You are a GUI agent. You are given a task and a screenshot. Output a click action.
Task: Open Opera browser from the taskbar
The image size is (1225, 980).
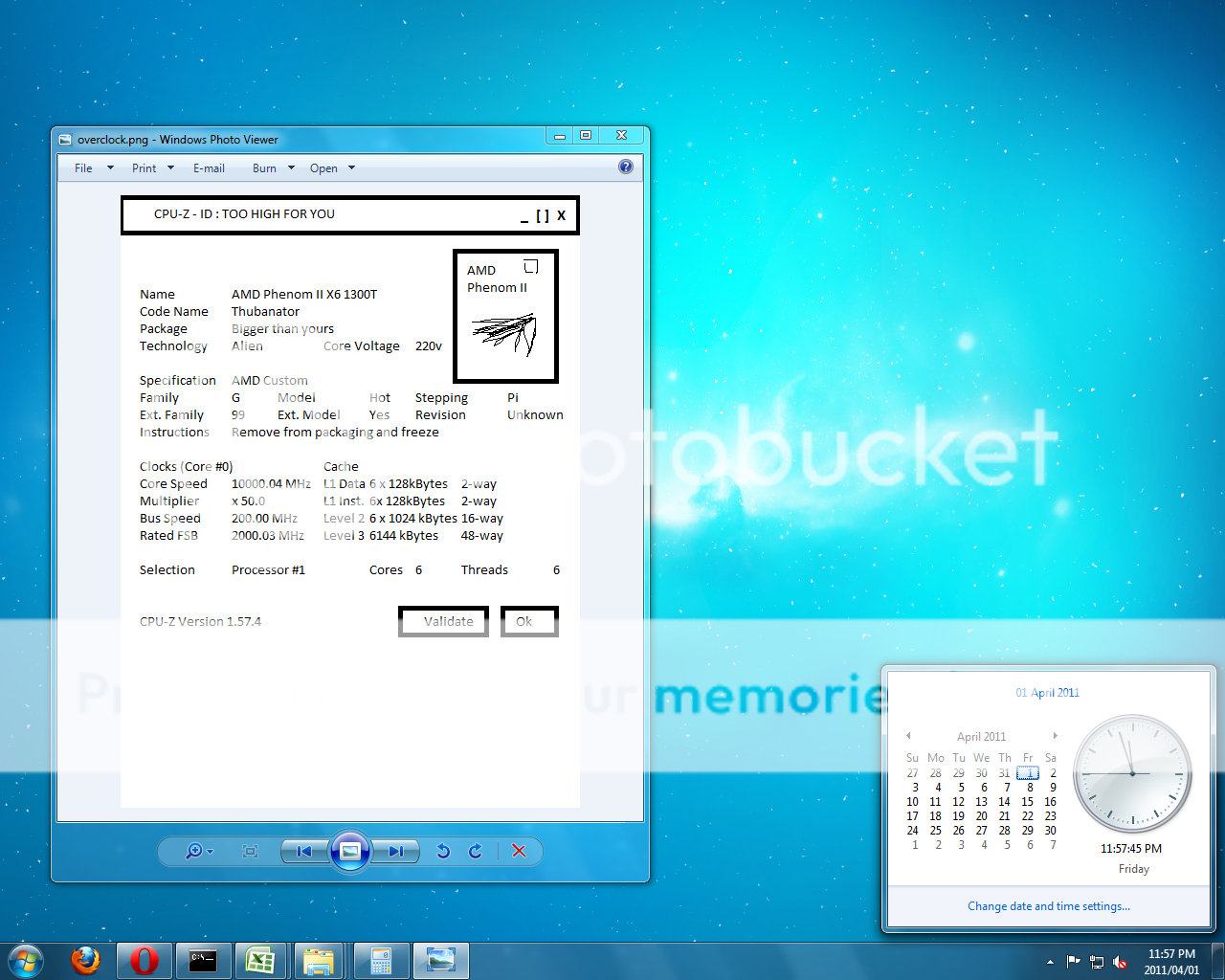click(145, 960)
